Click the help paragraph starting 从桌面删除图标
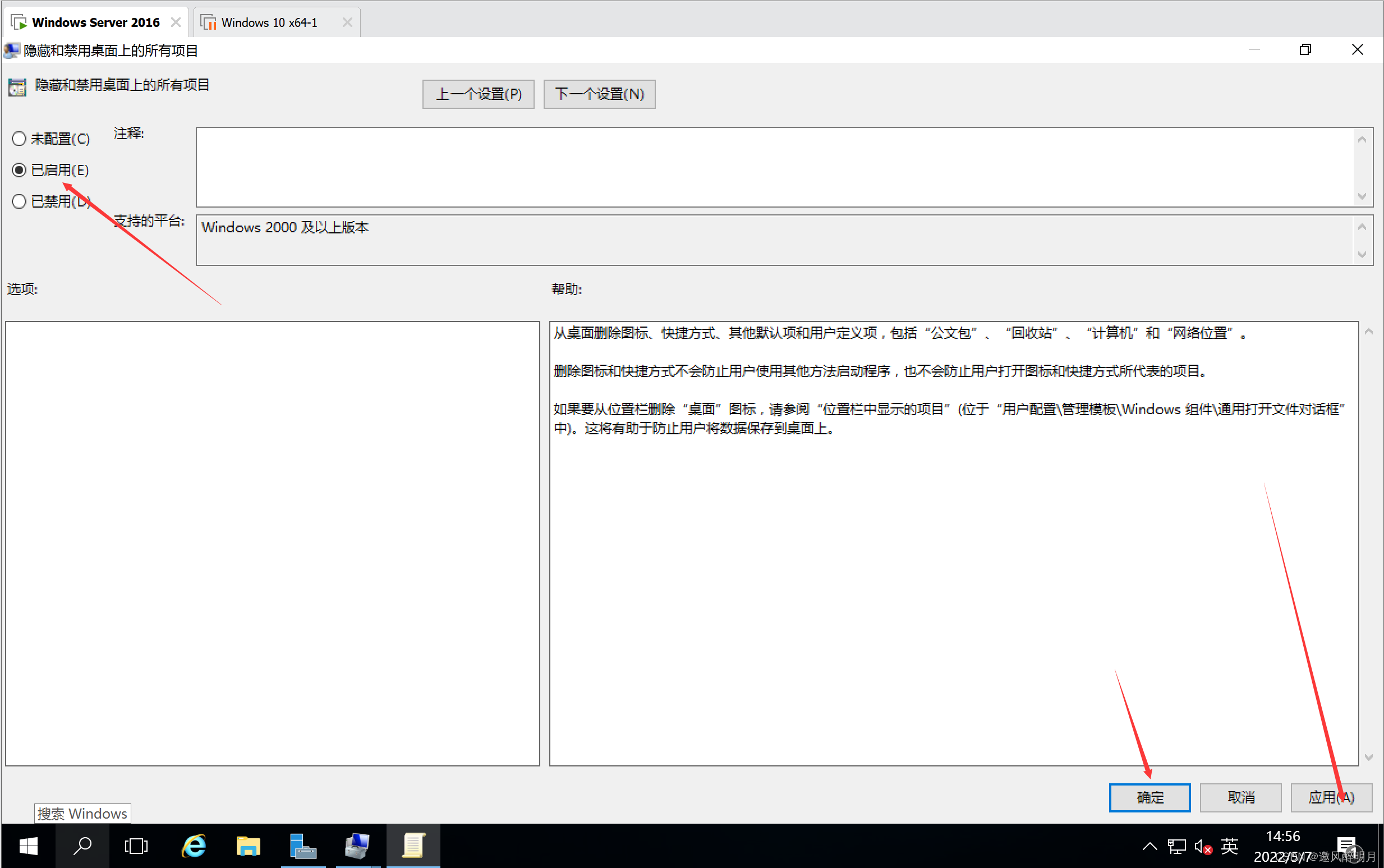The width and height of the screenshot is (1384, 868). [899, 333]
